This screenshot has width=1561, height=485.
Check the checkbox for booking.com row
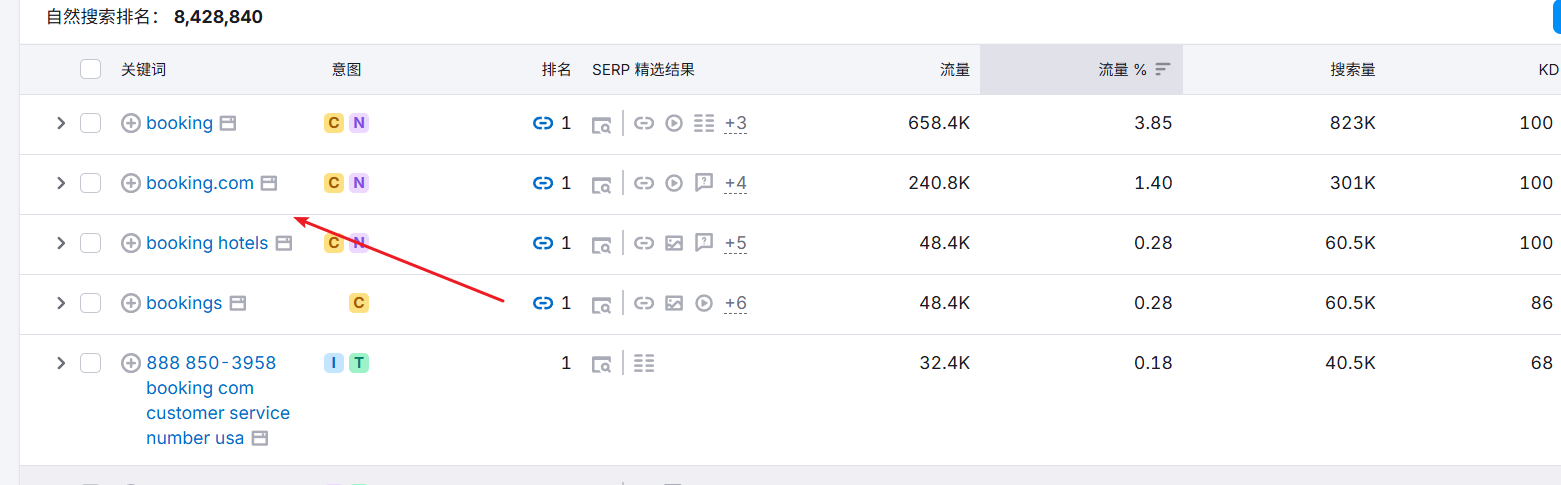click(x=90, y=183)
